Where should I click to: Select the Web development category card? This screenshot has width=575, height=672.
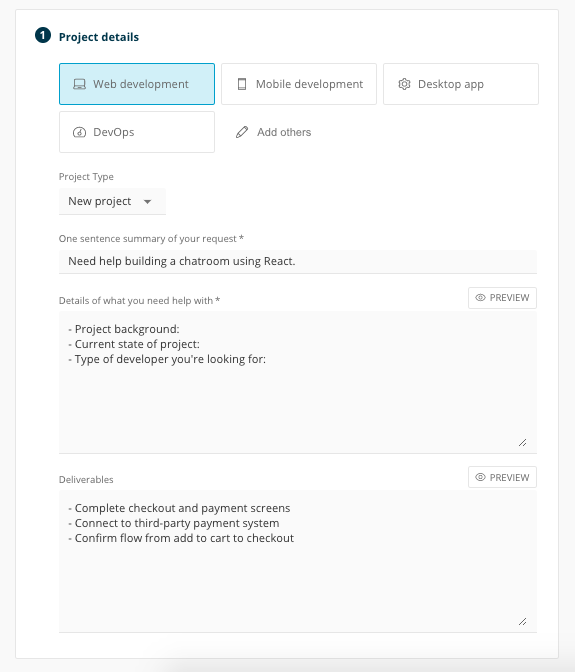pyautogui.click(x=137, y=84)
